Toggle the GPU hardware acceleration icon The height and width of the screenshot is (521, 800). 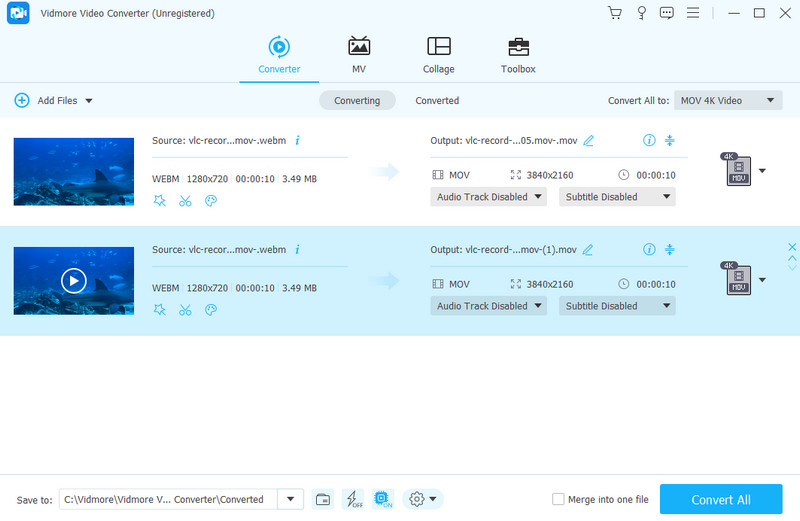click(382, 499)
